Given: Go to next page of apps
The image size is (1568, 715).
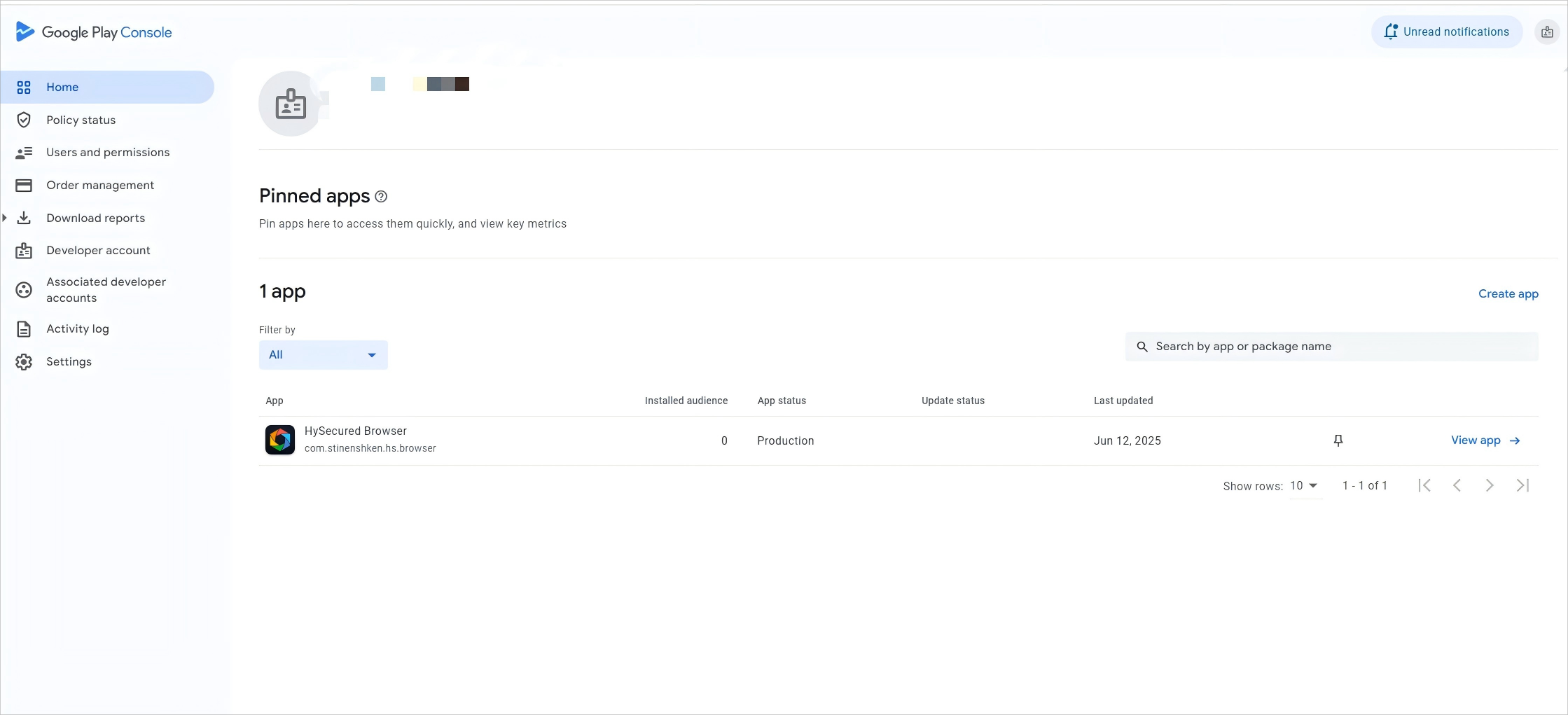Looking at the screenshot, I should (x=1490, y=485).
